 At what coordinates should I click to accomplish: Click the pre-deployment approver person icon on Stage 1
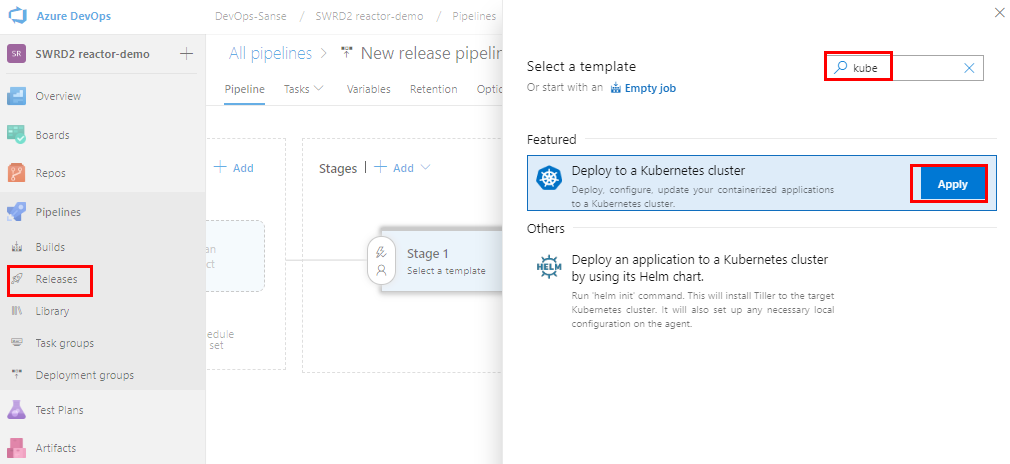tap(381, 270)
